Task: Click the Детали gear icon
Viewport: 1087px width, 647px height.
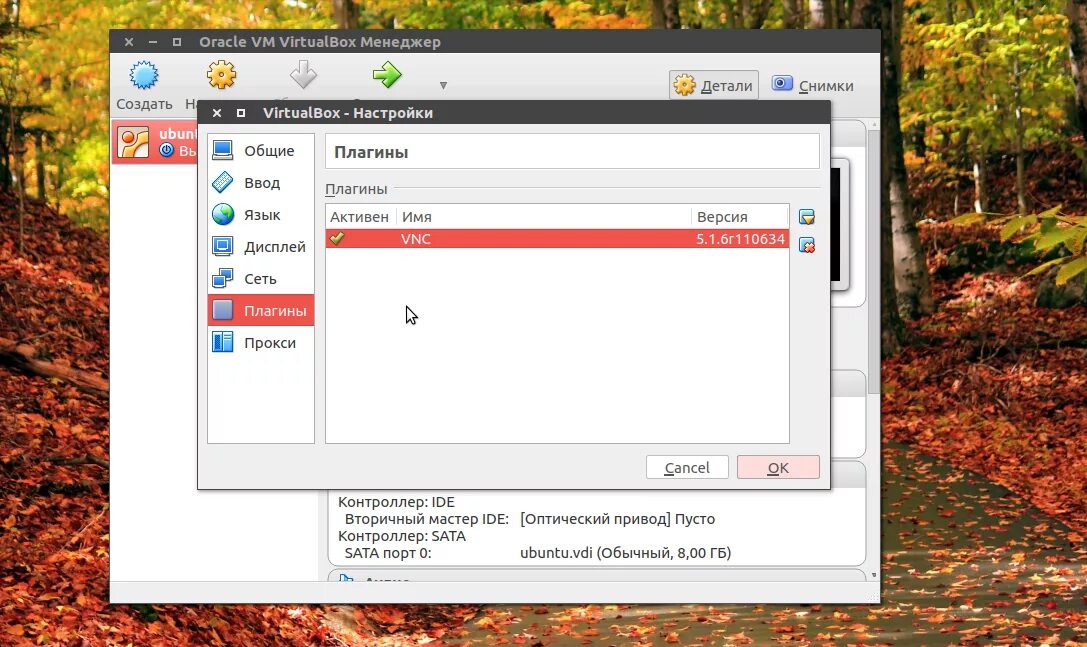Action: coord(684,85)
